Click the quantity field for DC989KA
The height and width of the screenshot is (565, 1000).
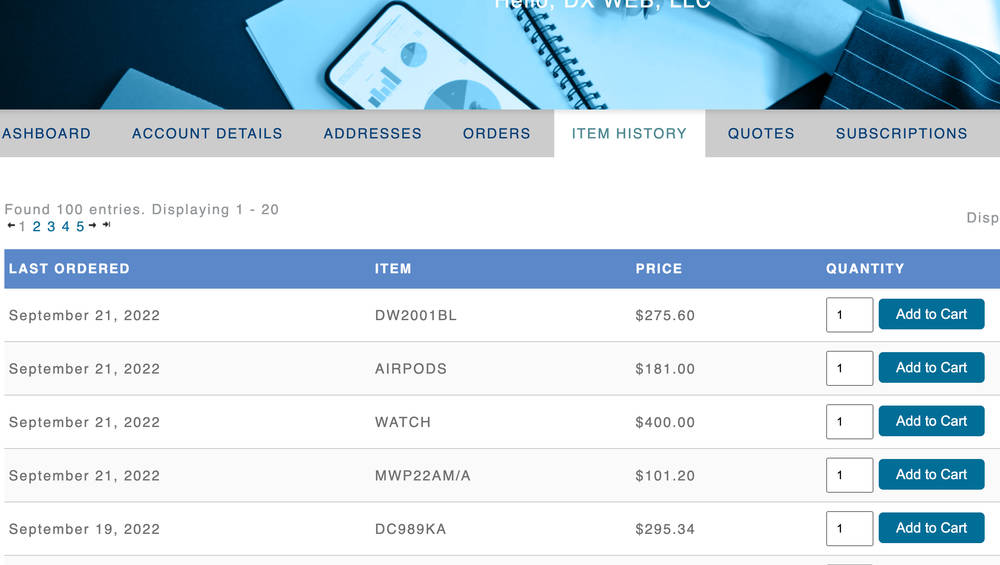(849, 529)
